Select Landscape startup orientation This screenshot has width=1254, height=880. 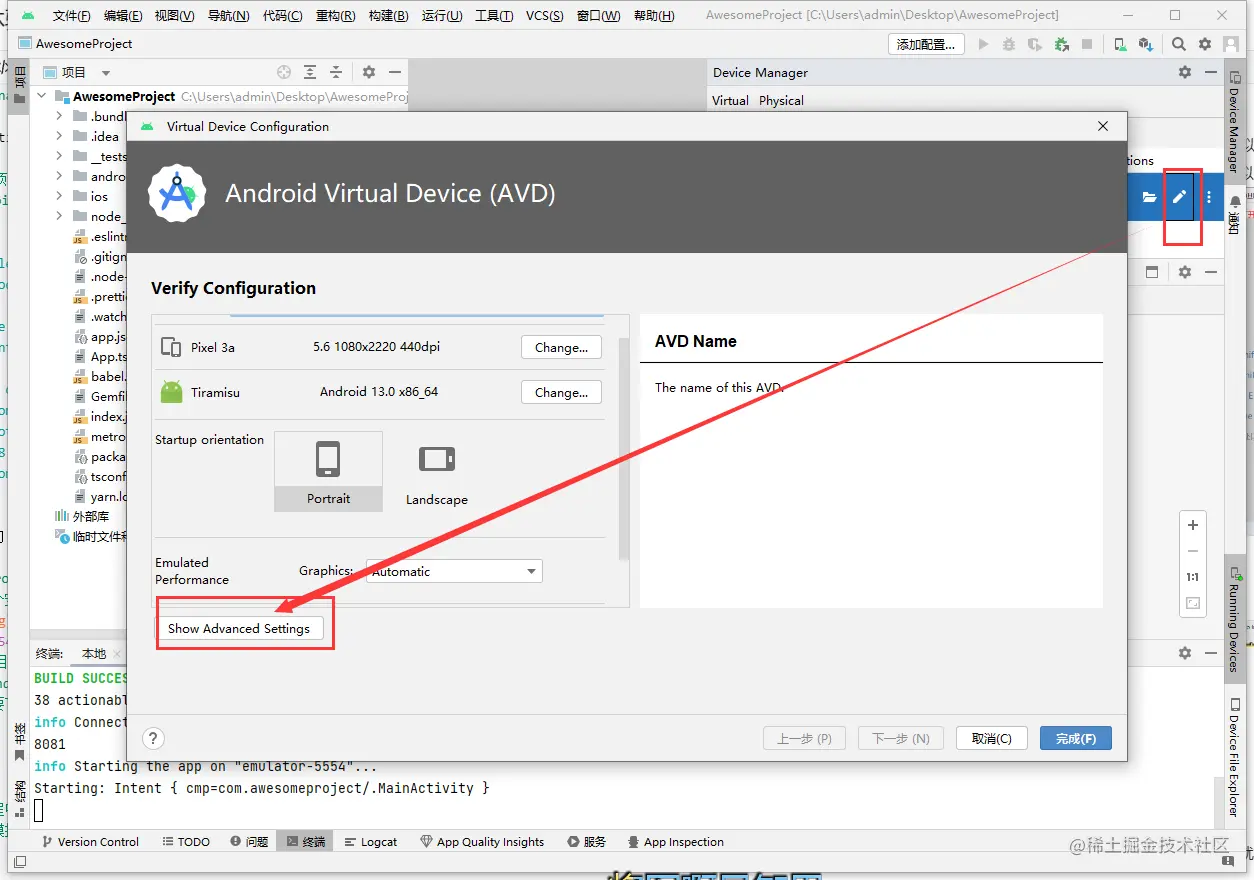pos(437,471)
